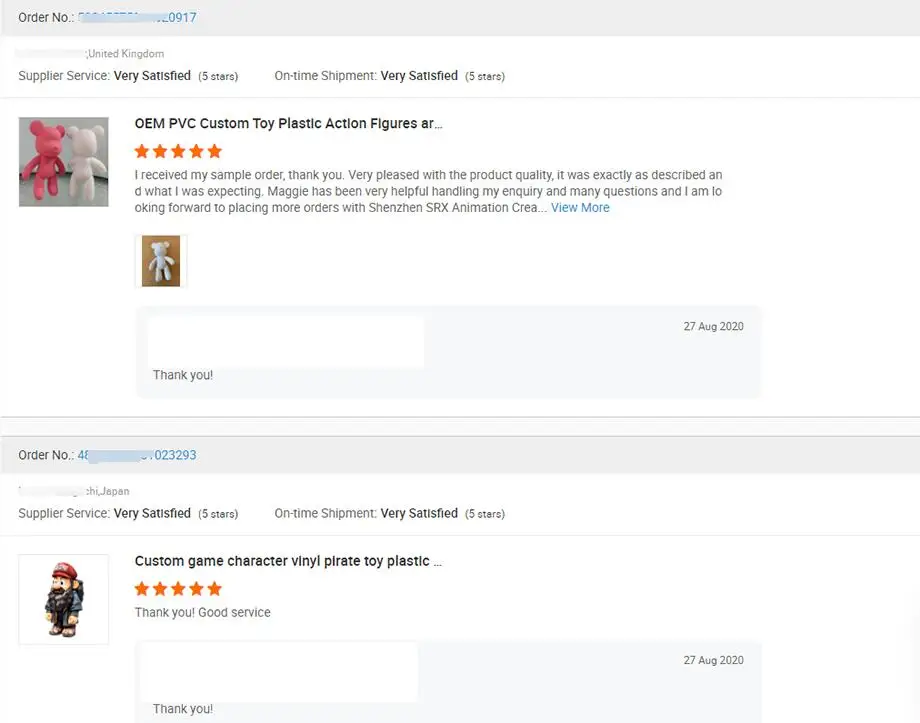Viewport: 920px width, 723px height.
Task: Click second review's five-star rating
Action: [x=177, y=589]
